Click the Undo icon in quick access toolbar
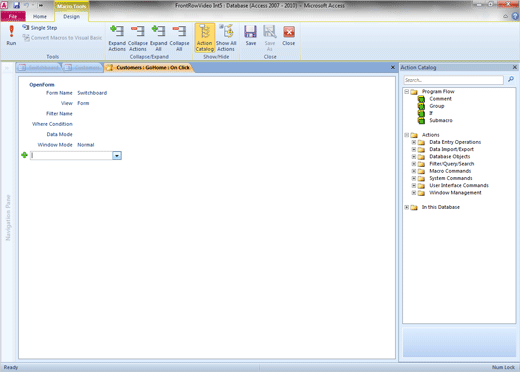Screen dimensions: 520x372 (x=26, y=5)
